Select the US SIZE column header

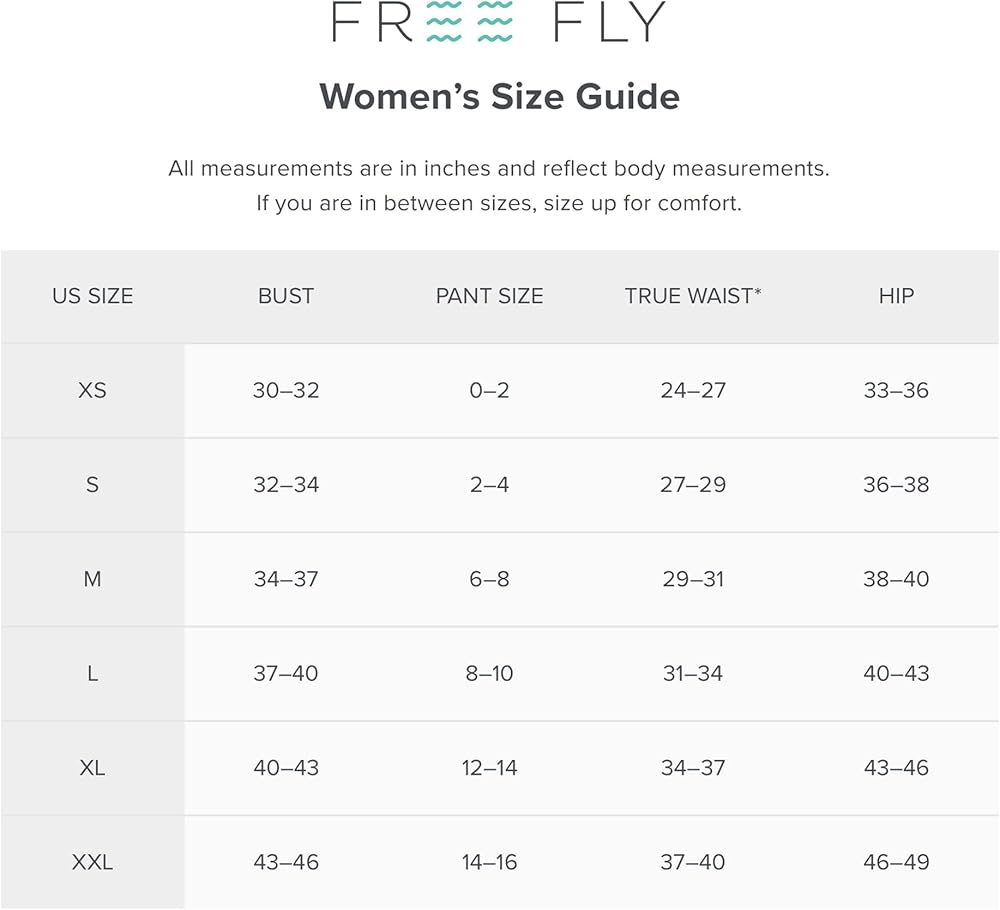point(92,296)
